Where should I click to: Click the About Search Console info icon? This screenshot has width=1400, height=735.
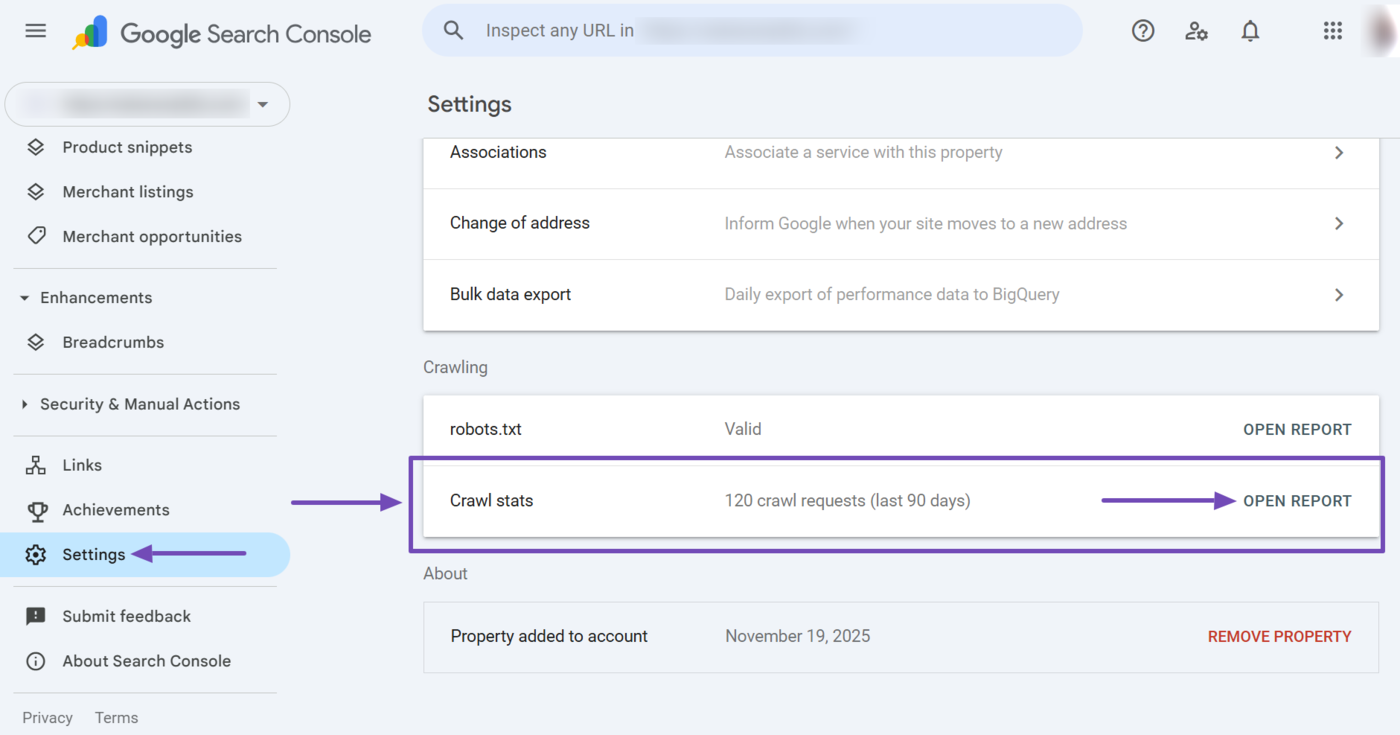(36, 660)
